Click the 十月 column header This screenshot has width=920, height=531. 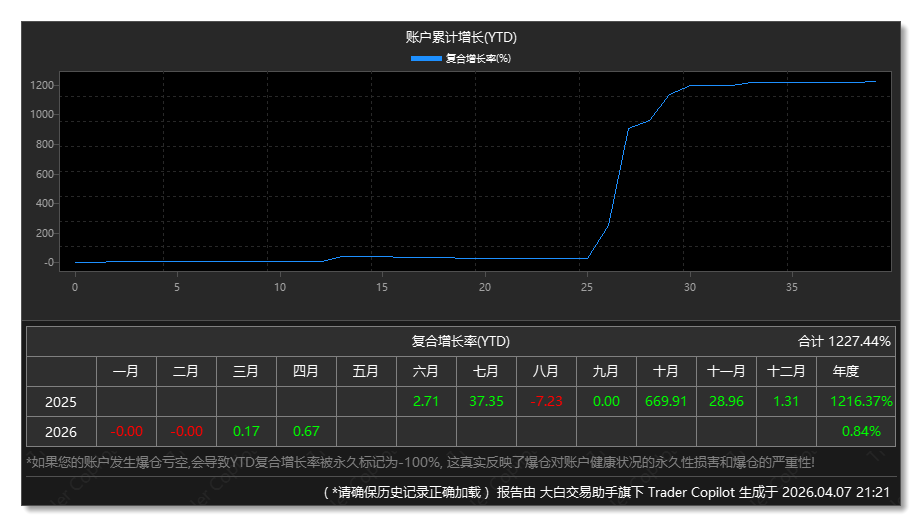(666, 371)
